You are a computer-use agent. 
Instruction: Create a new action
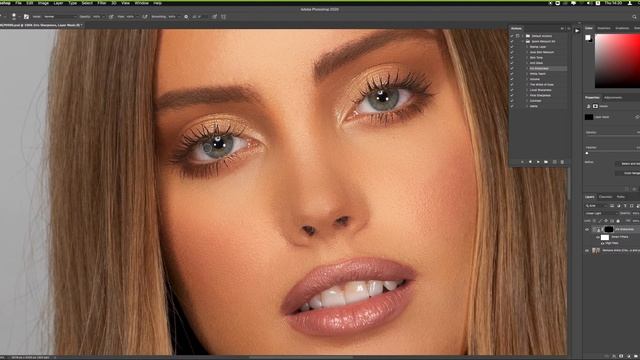coord(554,162)
